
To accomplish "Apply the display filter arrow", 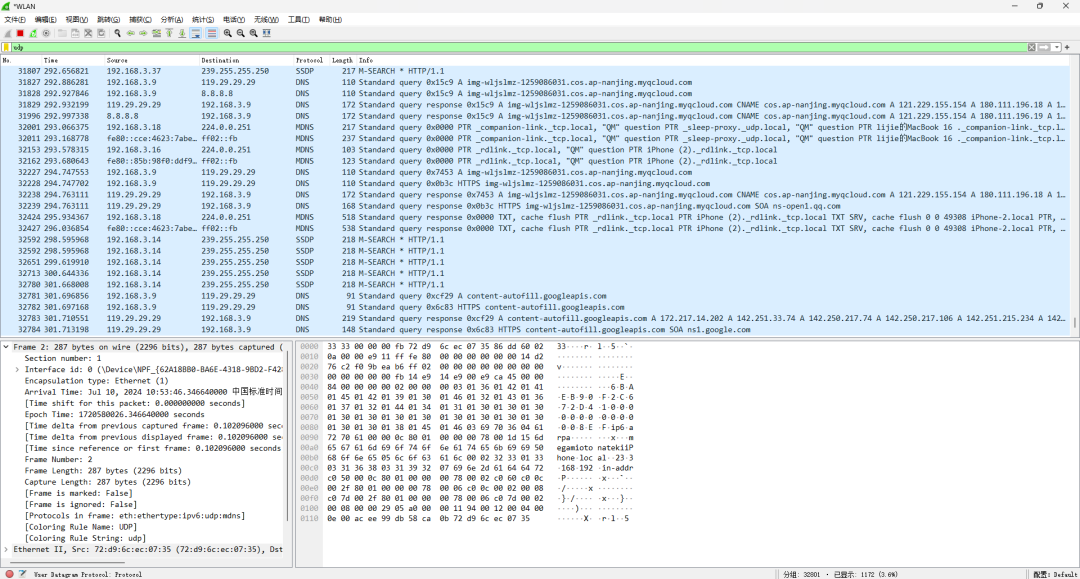I will [x=1044, y=48].
